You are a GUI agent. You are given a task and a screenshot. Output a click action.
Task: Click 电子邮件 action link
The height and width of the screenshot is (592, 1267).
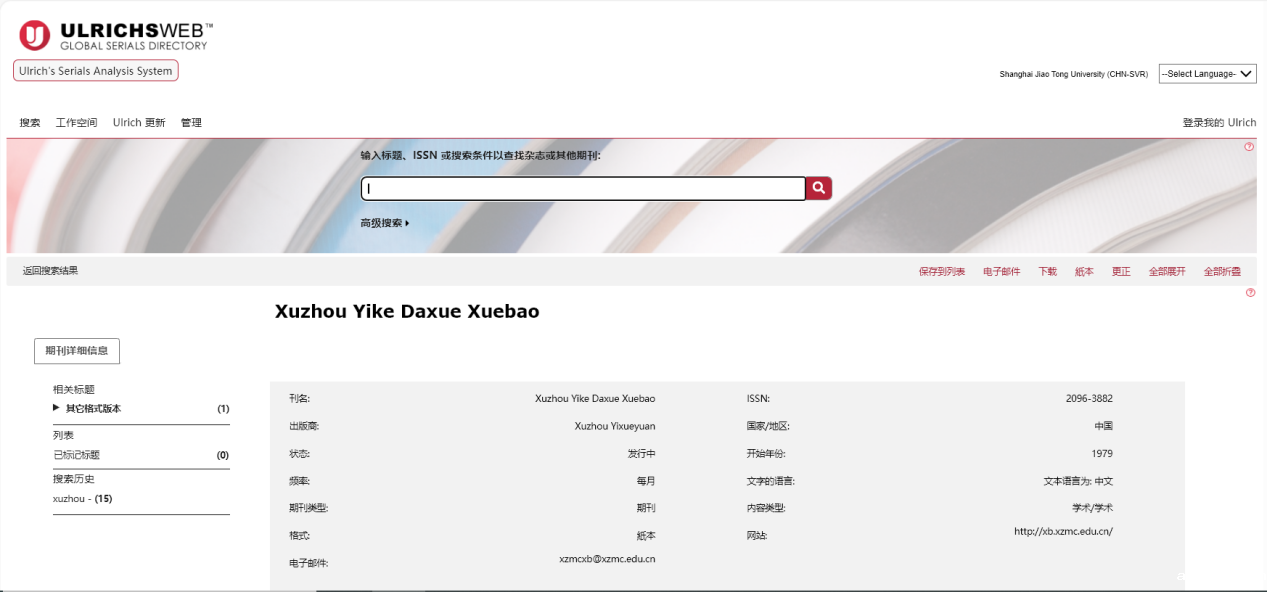[1001, 272]
